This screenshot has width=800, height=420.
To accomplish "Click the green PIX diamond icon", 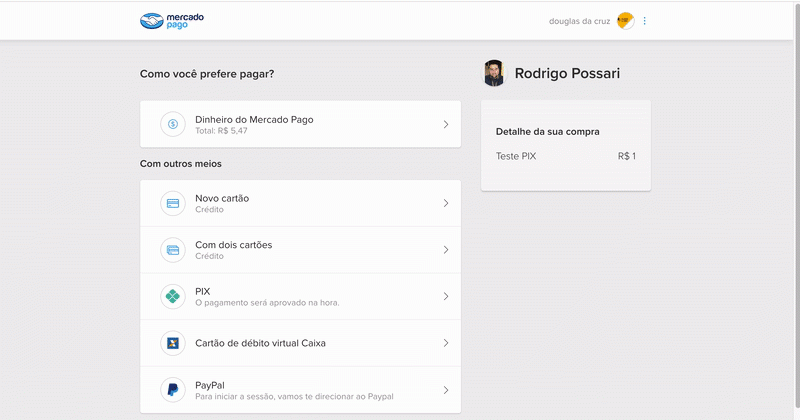I will 173,297.
